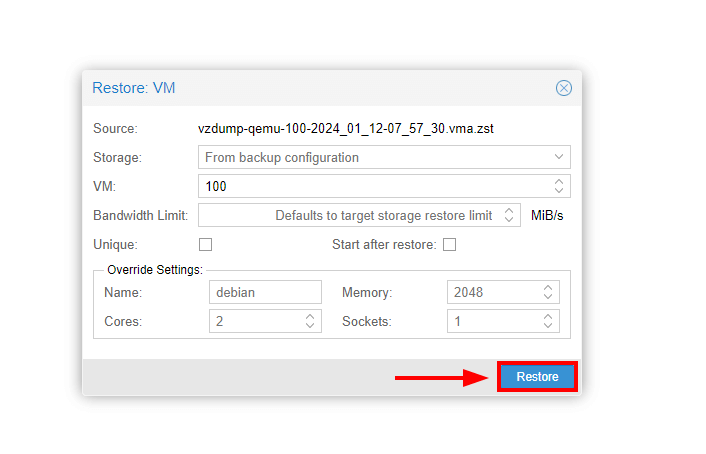Click the Cores number field
This screenshot has width=706, height=454.
(x=254, y=322)
